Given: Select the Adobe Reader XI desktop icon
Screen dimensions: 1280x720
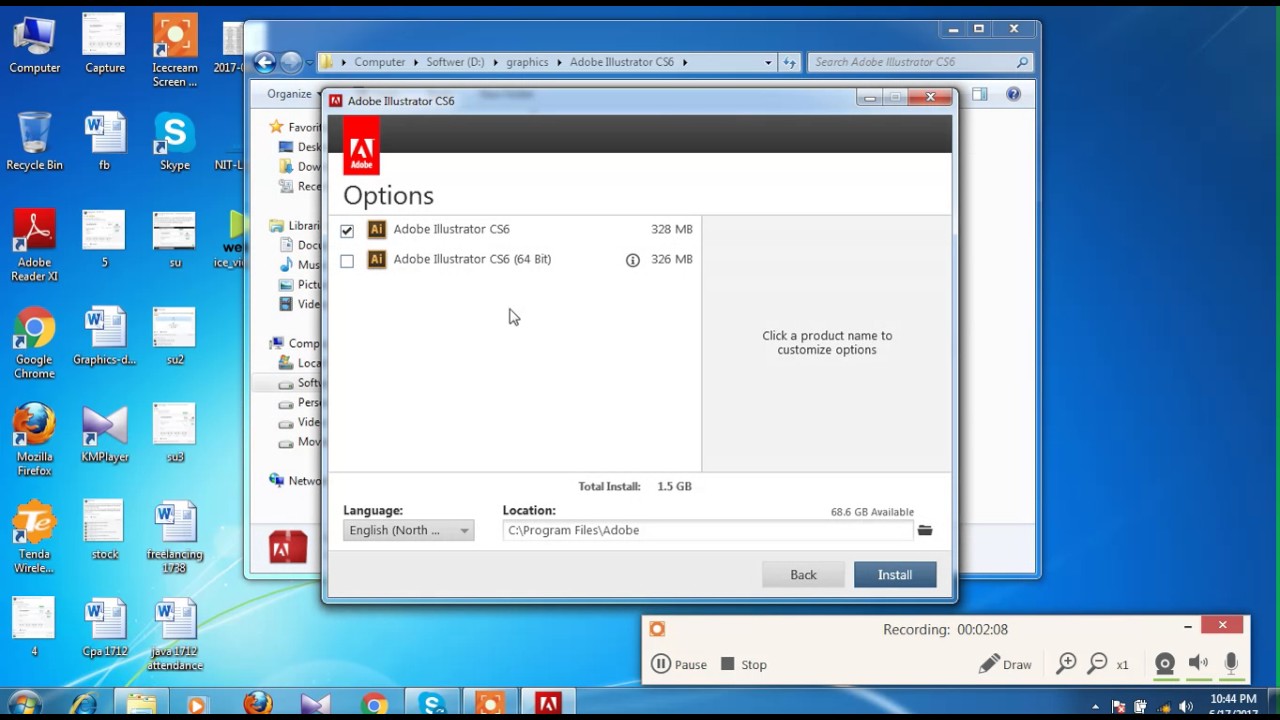Looking at the screenshot, I should (34, 245).
